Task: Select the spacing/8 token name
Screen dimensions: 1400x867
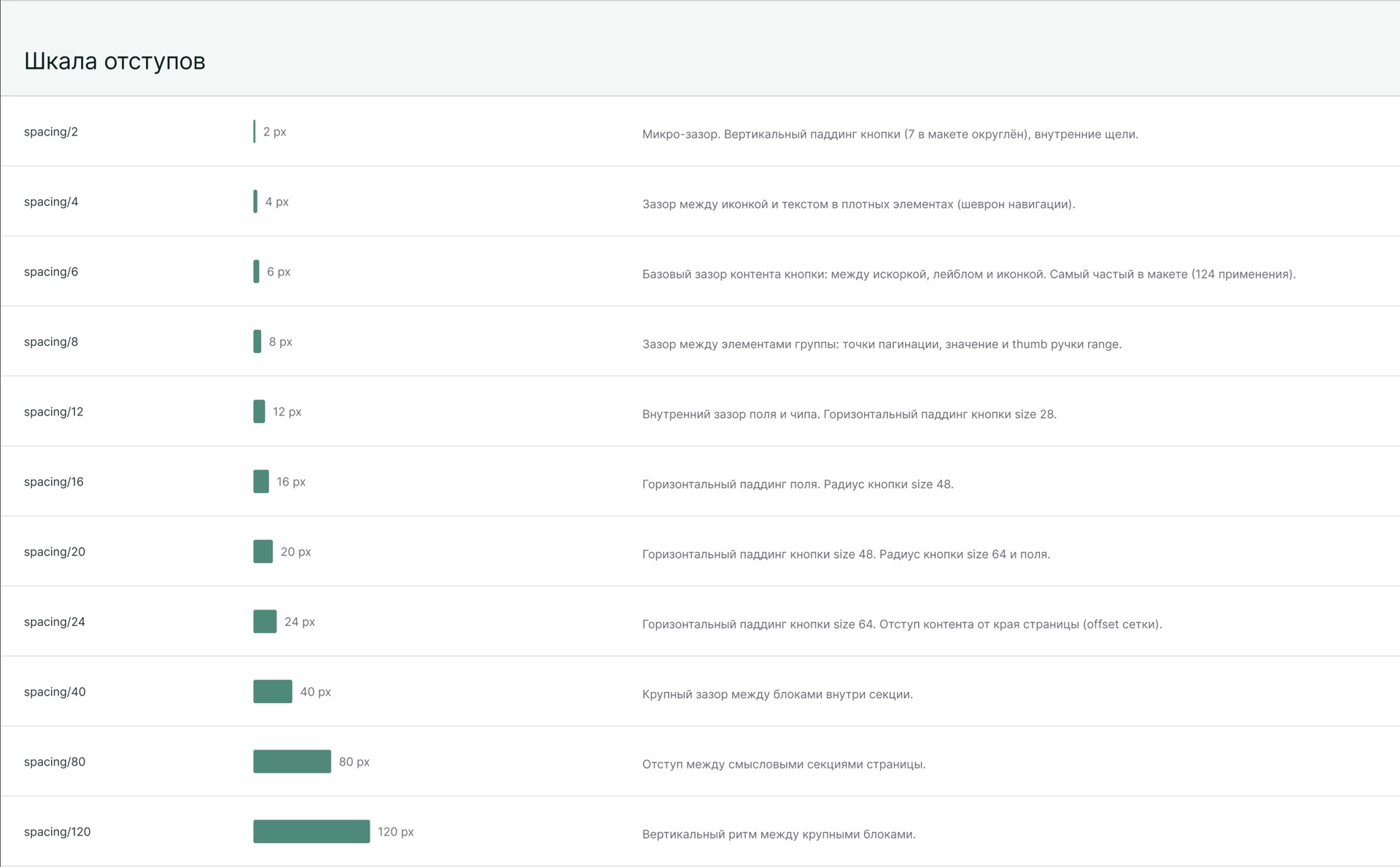Action: pos(51,342)
